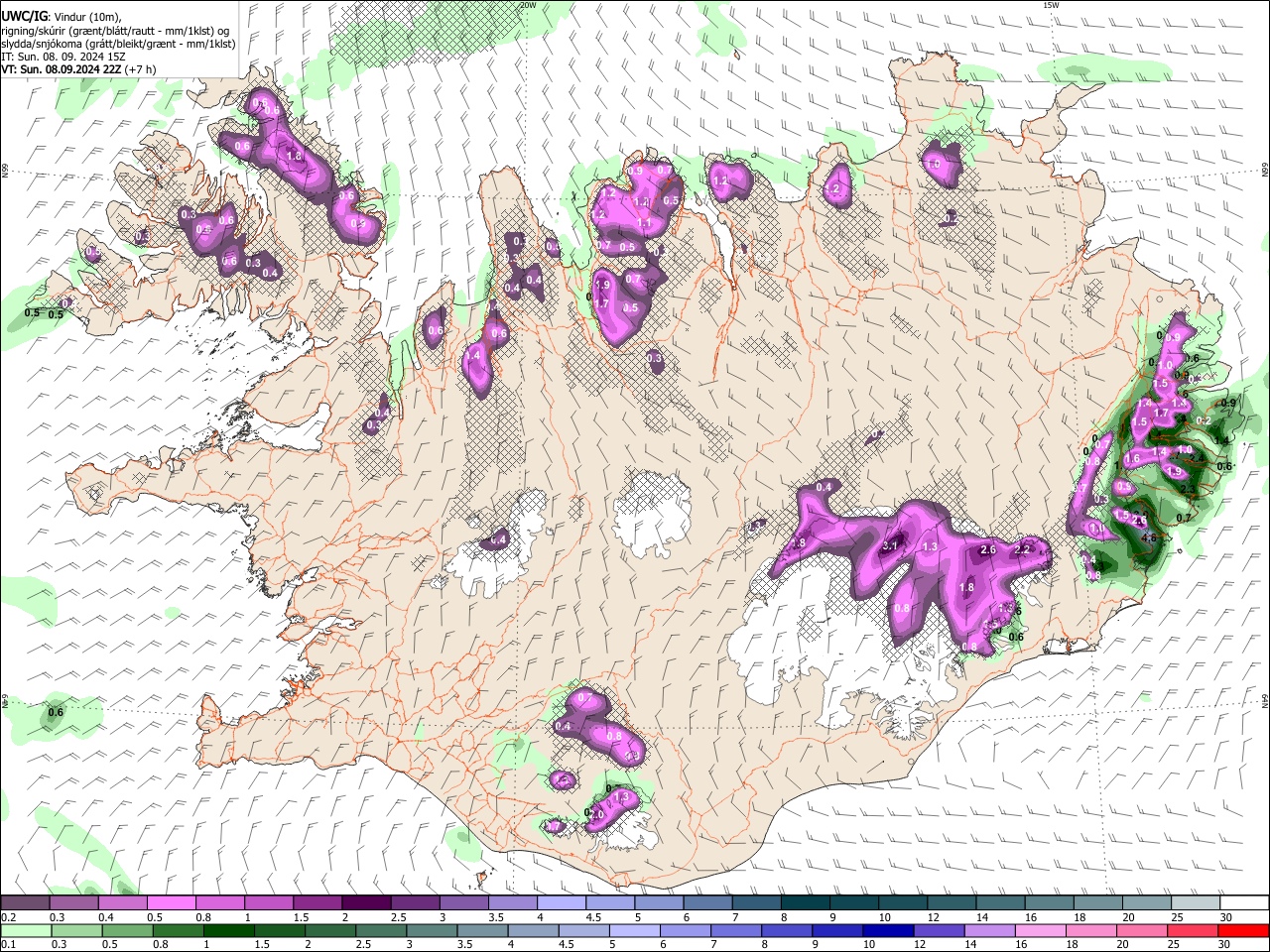Click light pink swatch labeled 16, lower legend

tap(1041, 931)
